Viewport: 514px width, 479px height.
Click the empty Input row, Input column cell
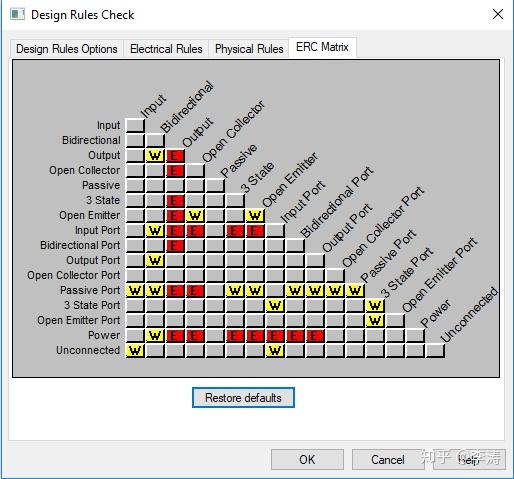click(x=135, y=126)
